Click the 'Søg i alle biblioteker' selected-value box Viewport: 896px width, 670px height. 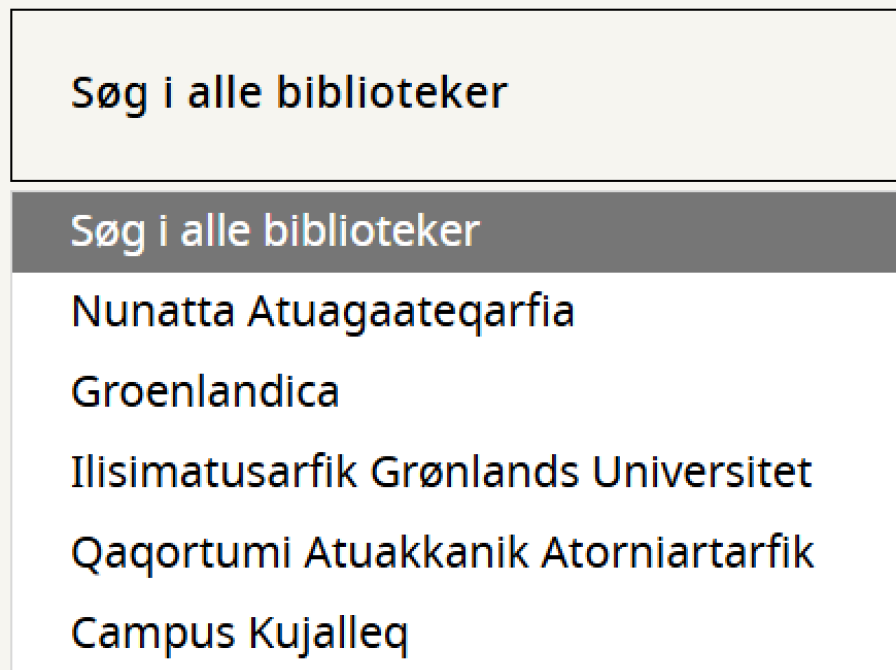tap(450, 94)
